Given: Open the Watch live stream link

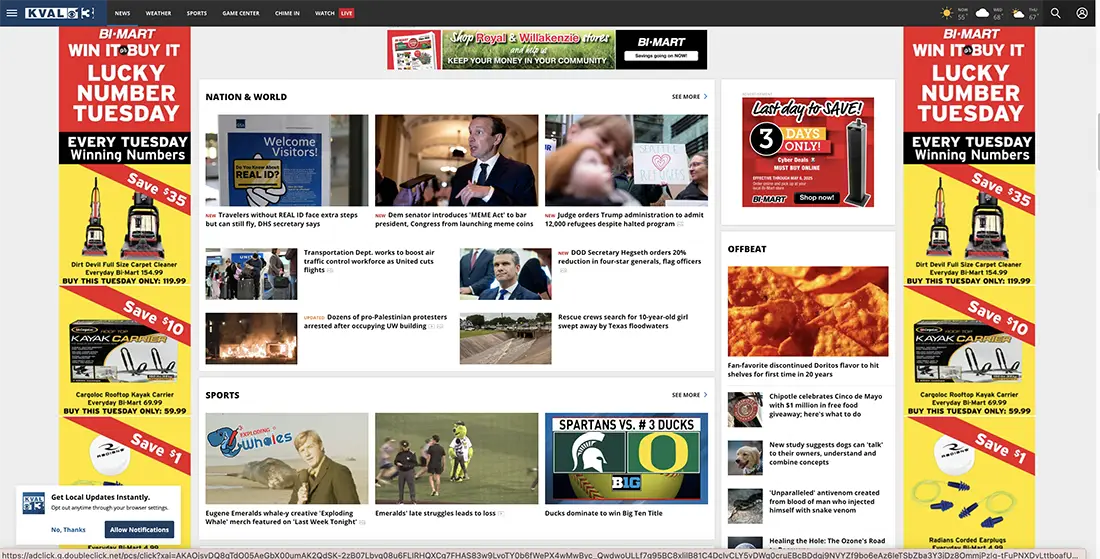Looking at the screenshot, I should [325, 13].
